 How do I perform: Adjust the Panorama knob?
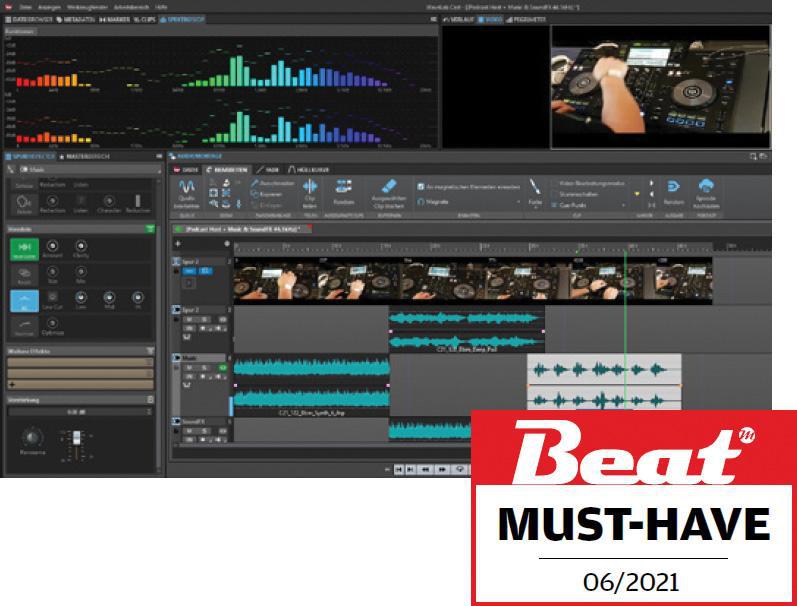click(x=32, y=437)
